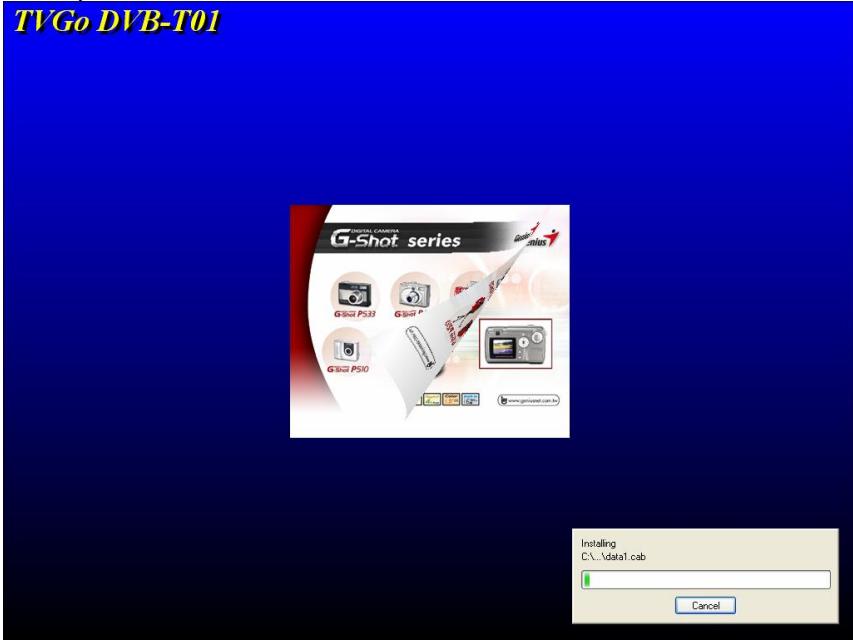Click the Cancel button in install dialog
The width and height of the screenshot is (853, 642).
(x=705, y=606)
